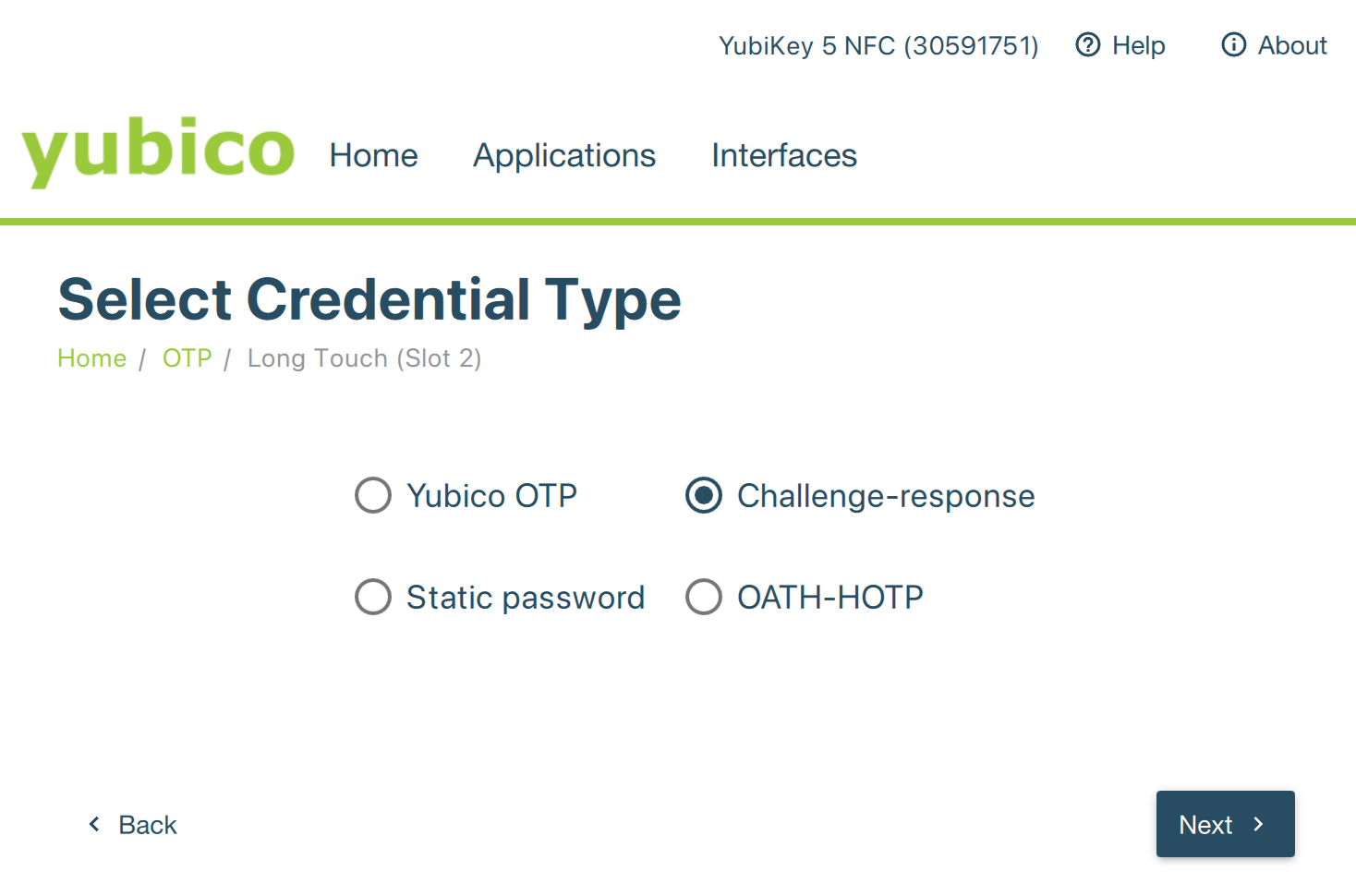Click the Back chevron arrow icon
Screen dimensions: 1356x896
click(x=94, y=824)
